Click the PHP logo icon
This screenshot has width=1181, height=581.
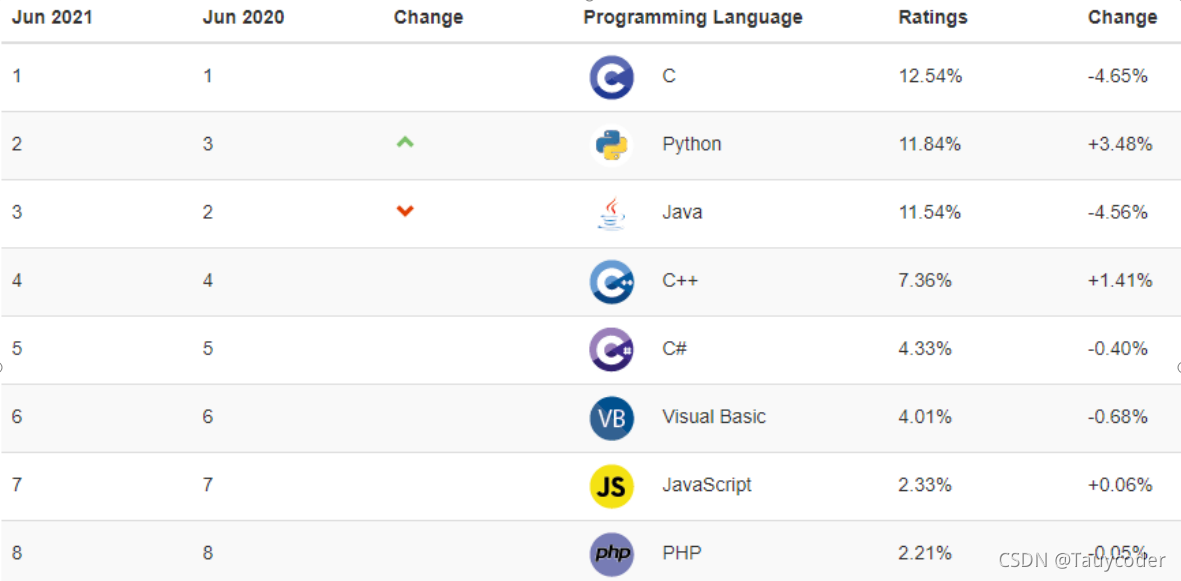[x=611, y=554]
